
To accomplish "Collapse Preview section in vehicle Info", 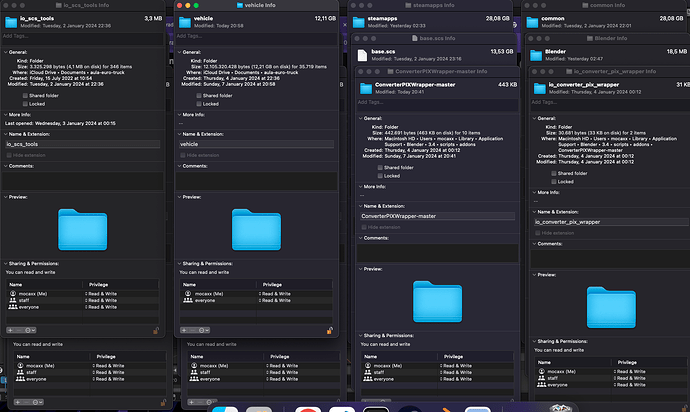I will (x=180, y=197).
